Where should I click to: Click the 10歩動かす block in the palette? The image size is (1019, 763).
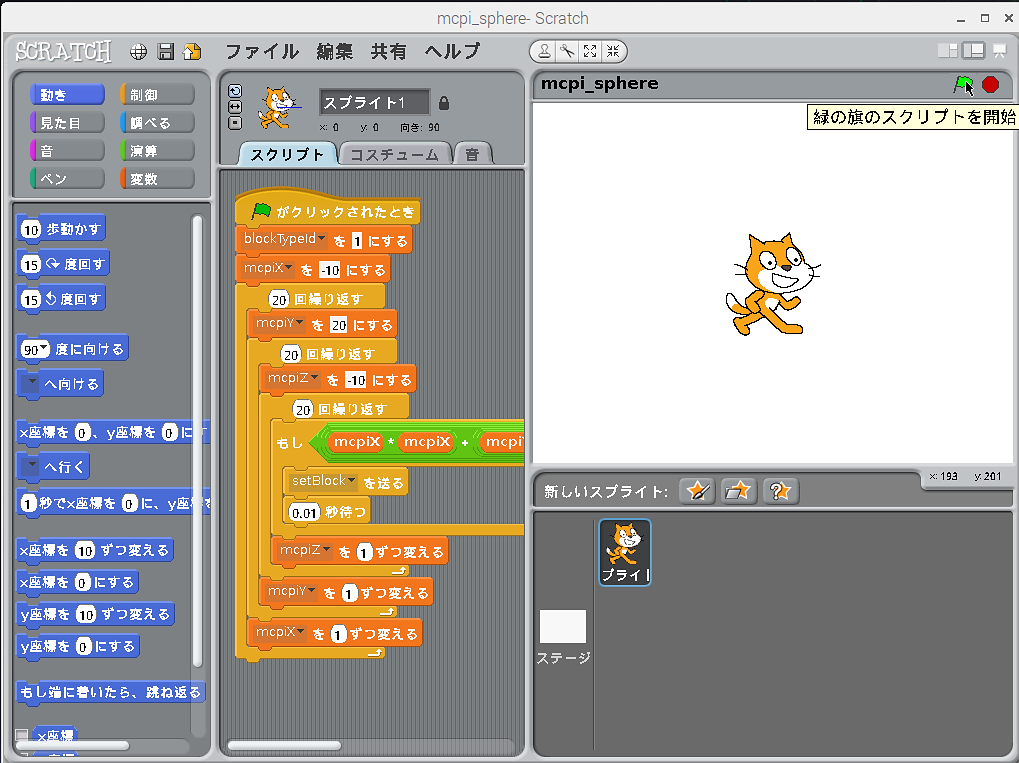tap(61, 229)
